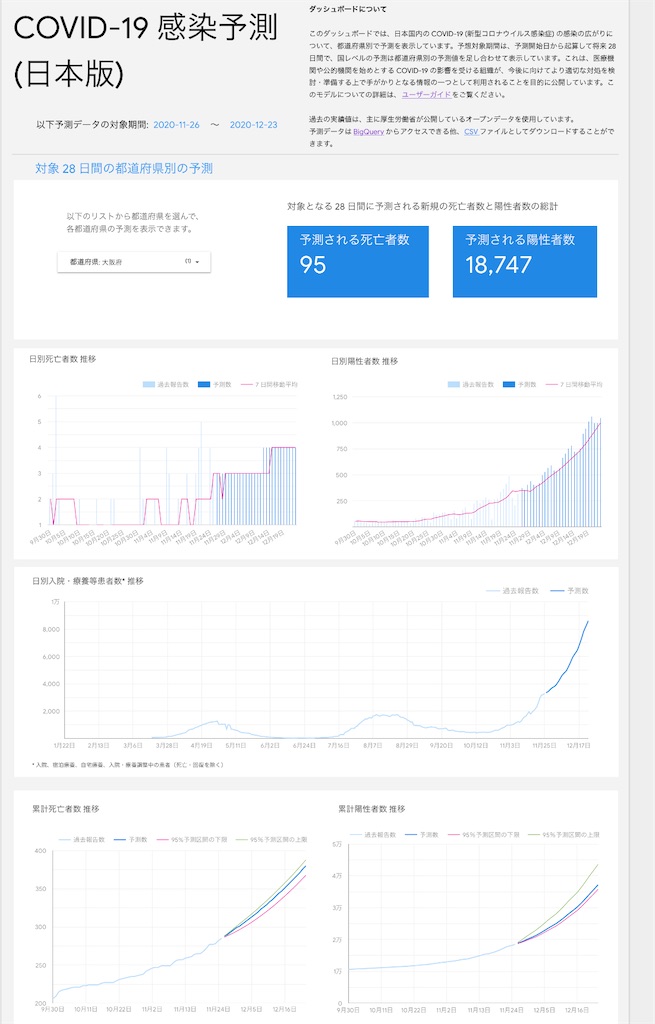Toggle 過去報告数 legend in 累計死亡者数 chart

pyautogui.click(x=82, y=839)
